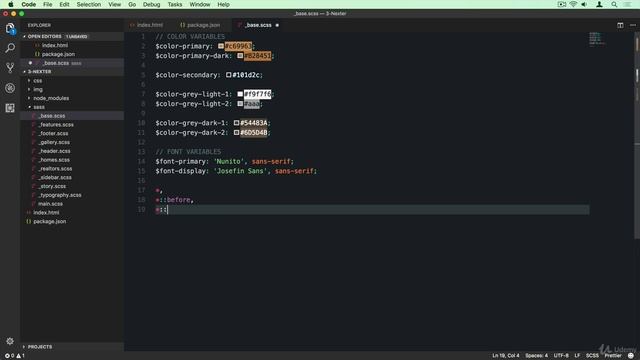640x360 pixels.
Task: Split the editor to the side
Action: (x=620, y=25)
